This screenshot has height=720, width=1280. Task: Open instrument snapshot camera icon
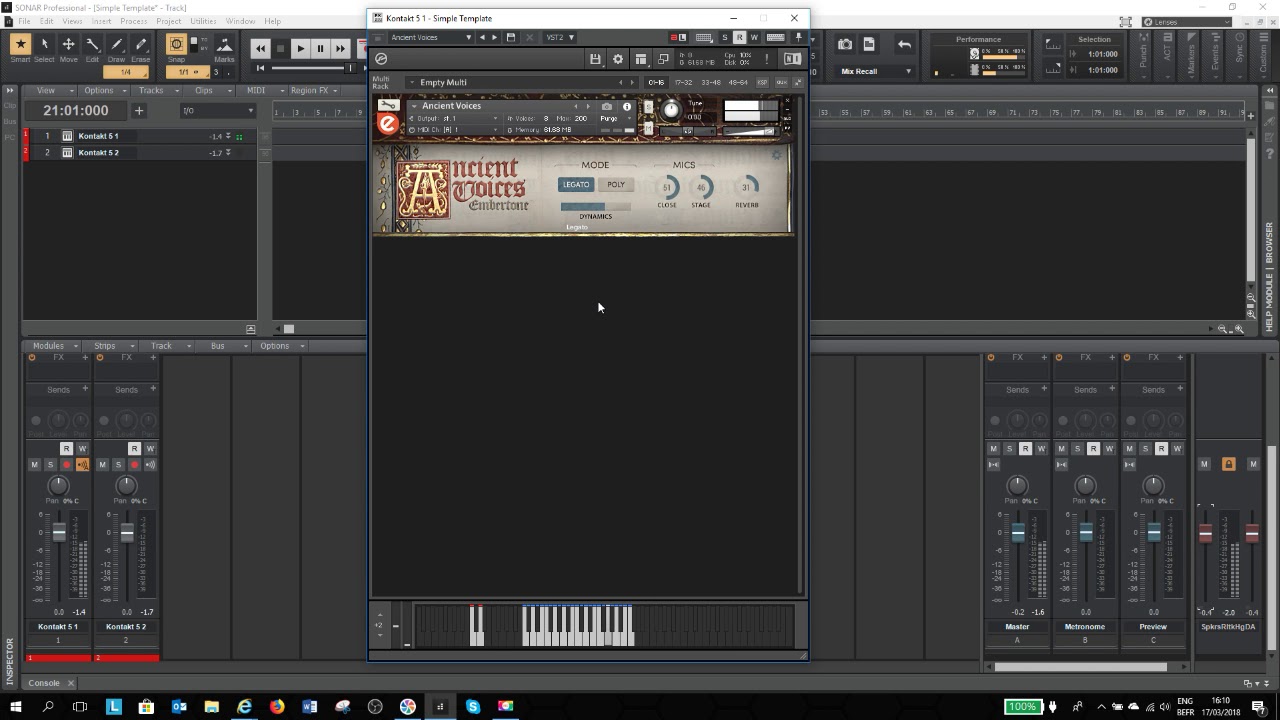click(607, 106)
